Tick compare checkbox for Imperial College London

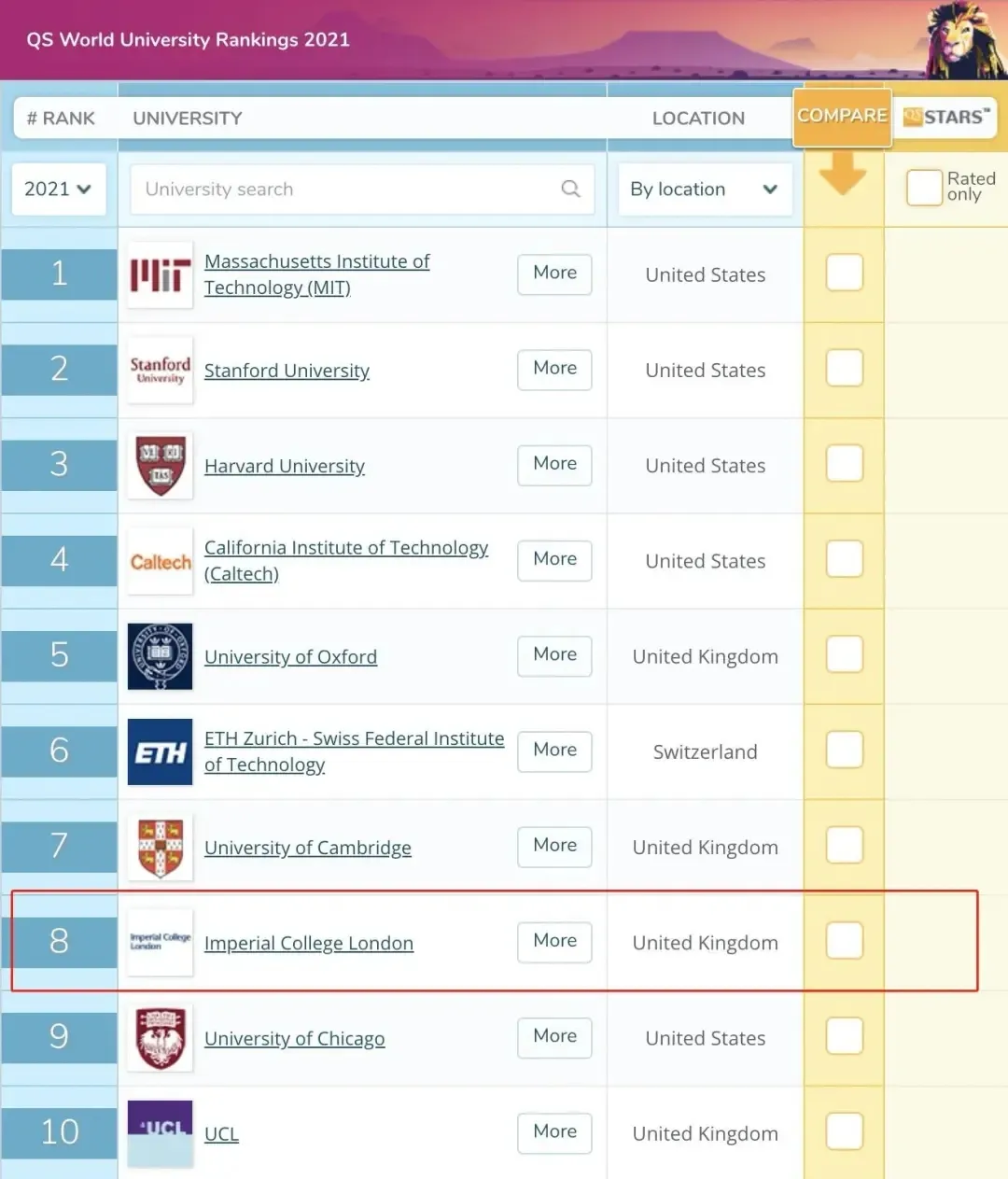[844, 940]
